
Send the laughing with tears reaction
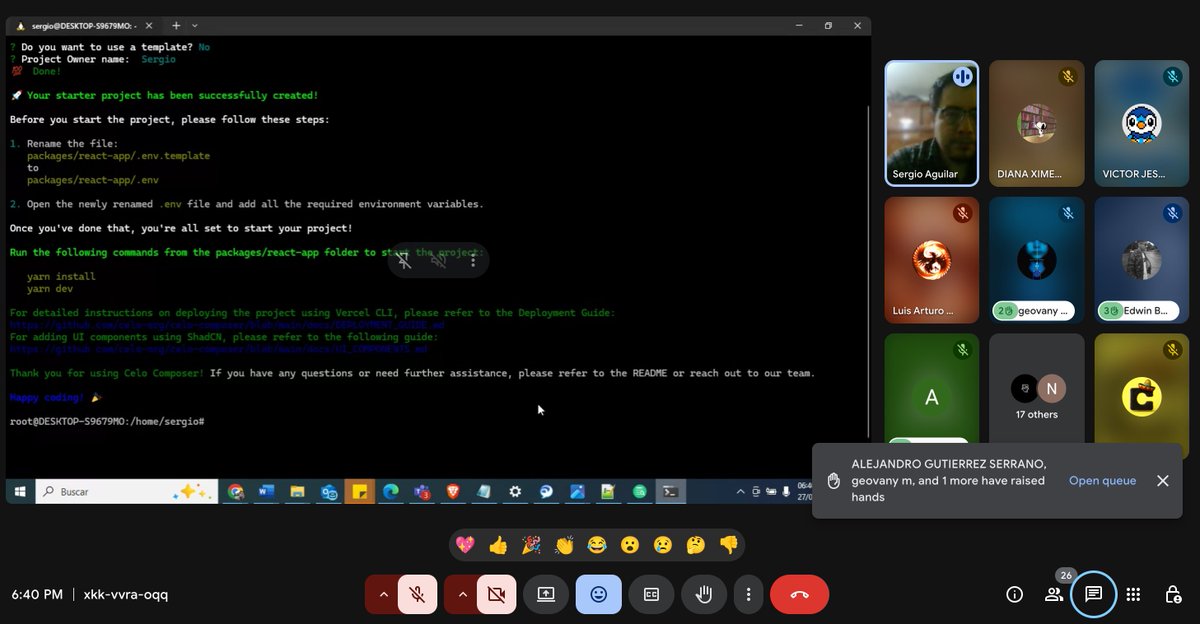click(x=597, y=545)
